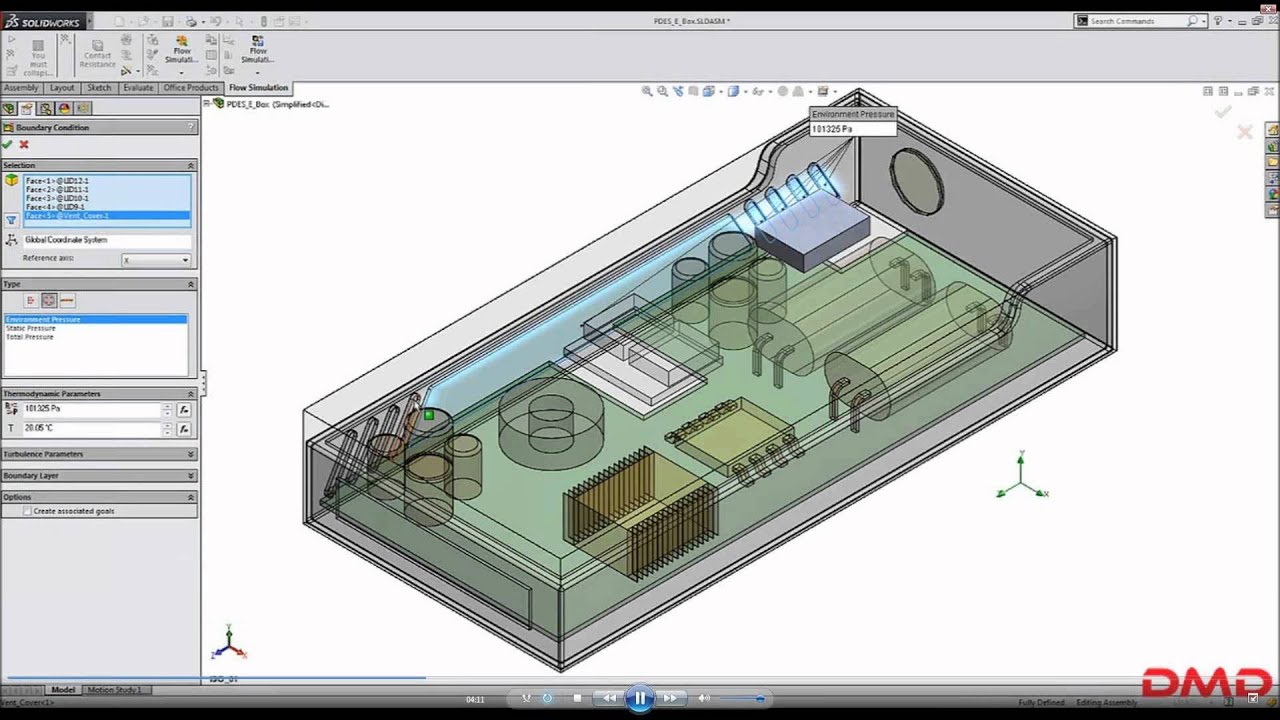
Task: Switch to Assembly tab
Action: coord(21,88)
